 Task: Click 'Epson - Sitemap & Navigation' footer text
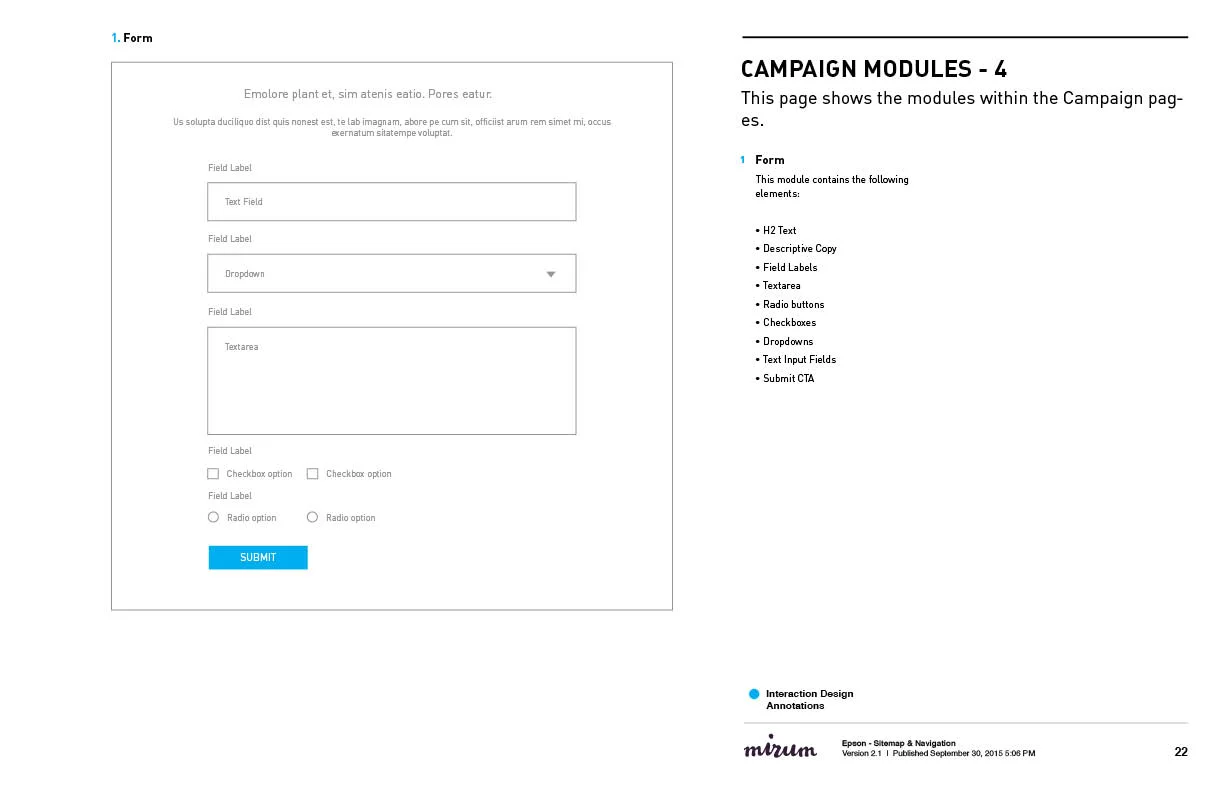(x=899, y=743)
